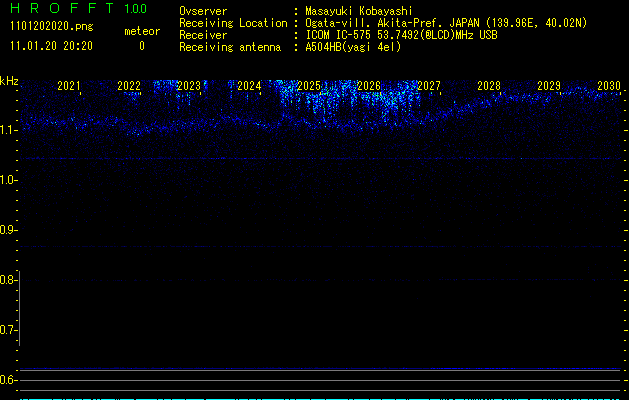629x400 pixels.
Task: Click the 0.8 kHz axis label
Action: tap(7, 280)
